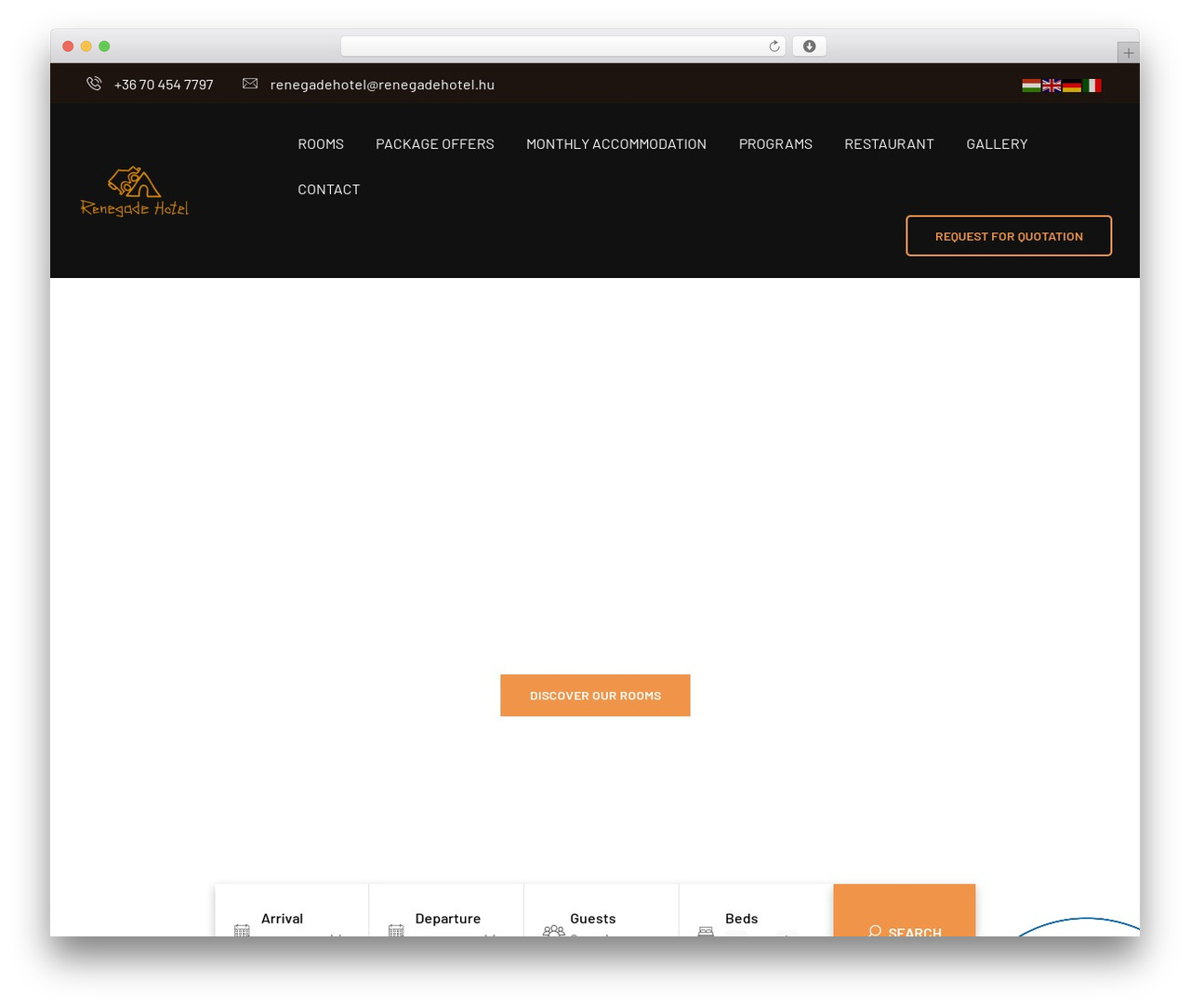1190x1008 pixels.
Task: Open the Renegade Hotel logo homepage
Action: (x=135, y=192)
